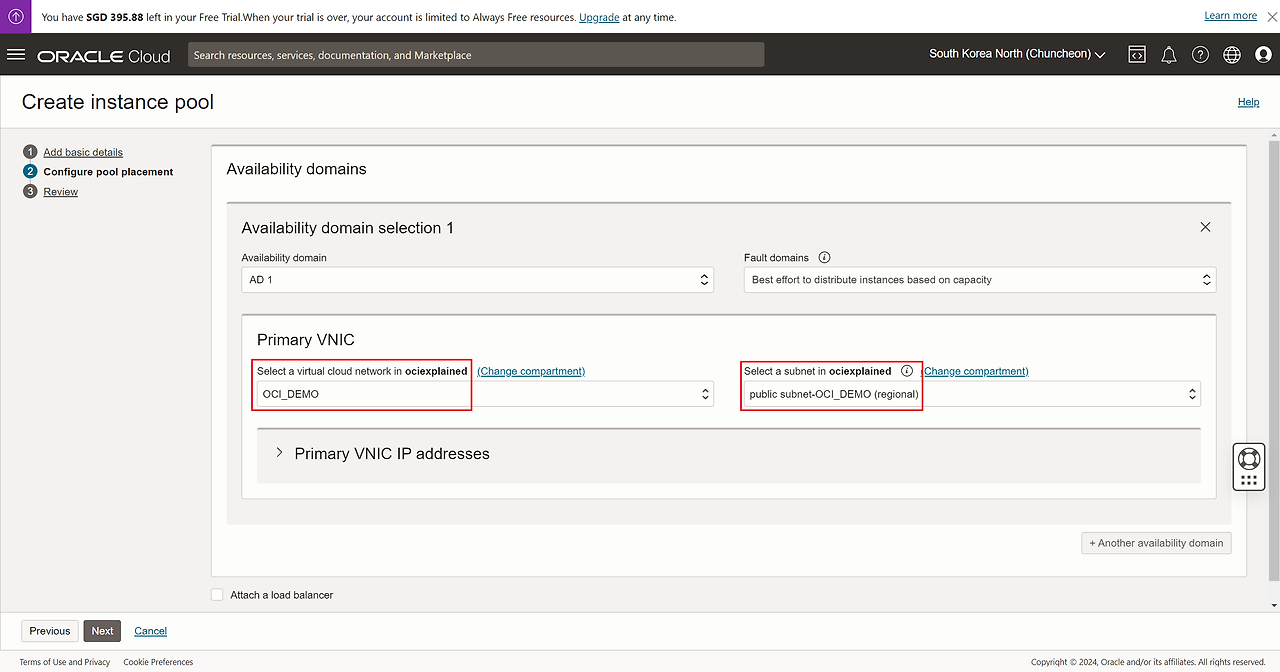Viewport: 1280px width, 672px height.
Task: Close Availability domain selection 1
Action: [x=1205, y=227]
